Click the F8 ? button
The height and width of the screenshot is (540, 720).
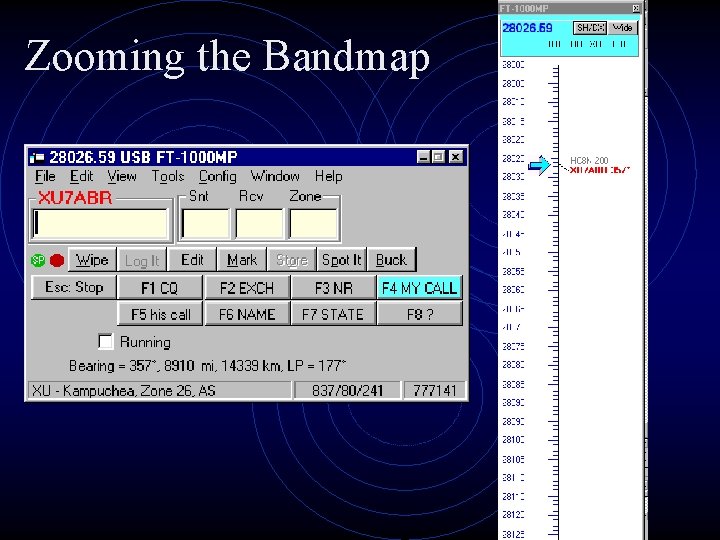pos(419,315)
